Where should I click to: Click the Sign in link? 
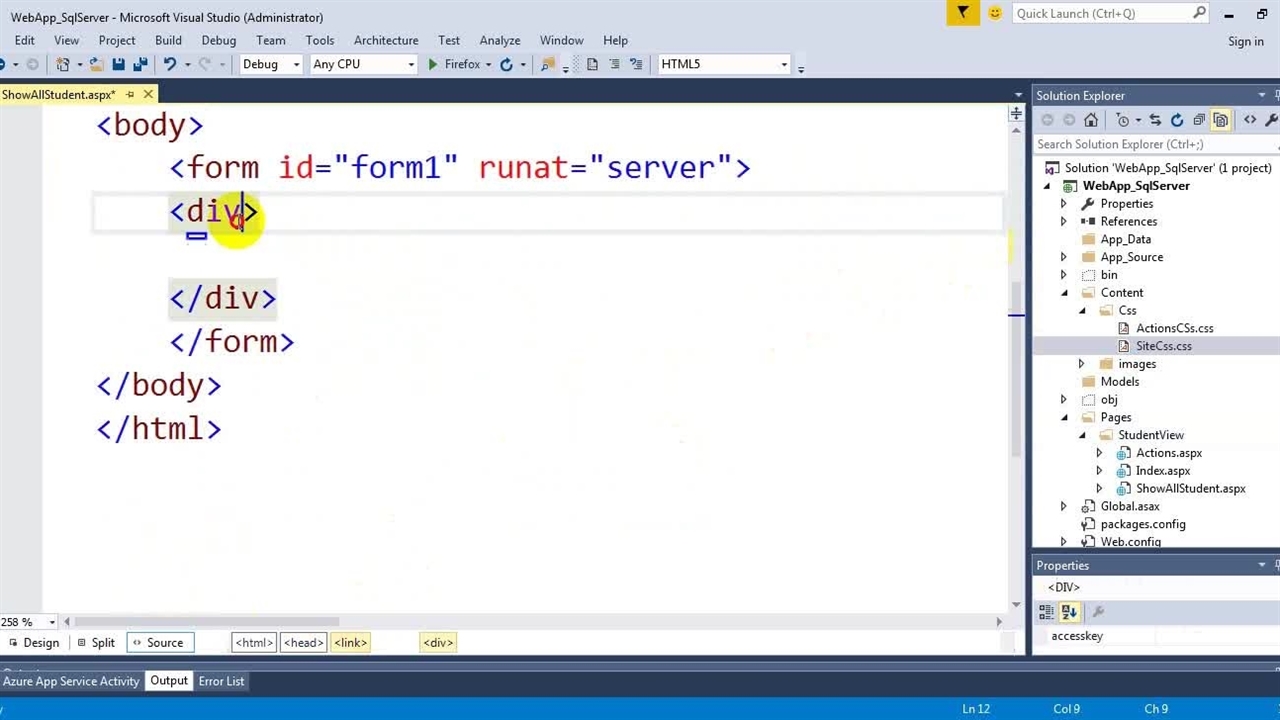tap(1245, 41)
